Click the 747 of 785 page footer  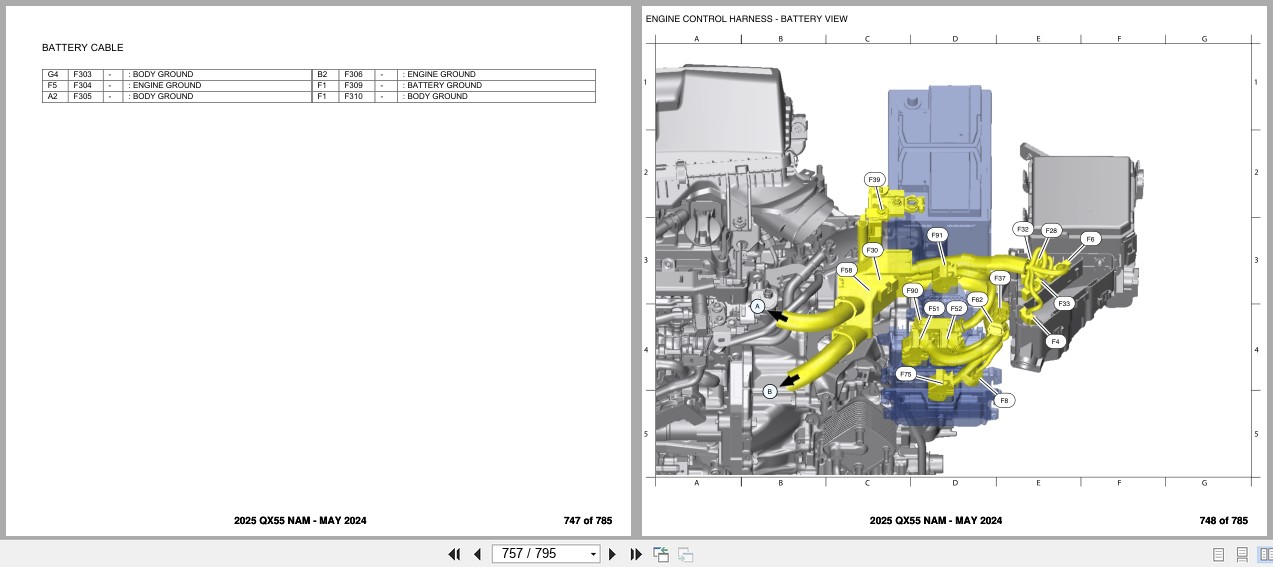[588, 520]
